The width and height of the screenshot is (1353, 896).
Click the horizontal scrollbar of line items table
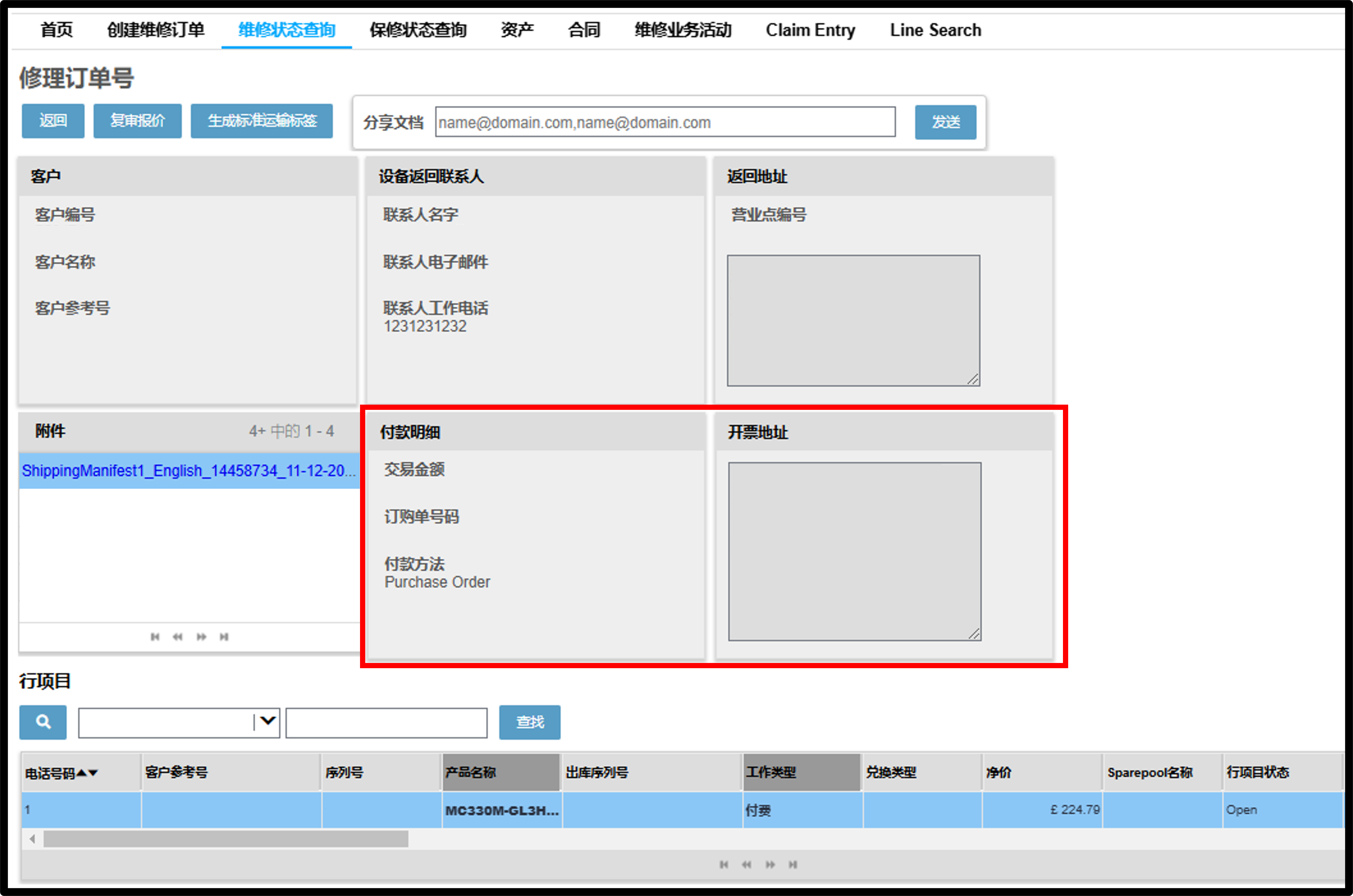coord(226,839)
